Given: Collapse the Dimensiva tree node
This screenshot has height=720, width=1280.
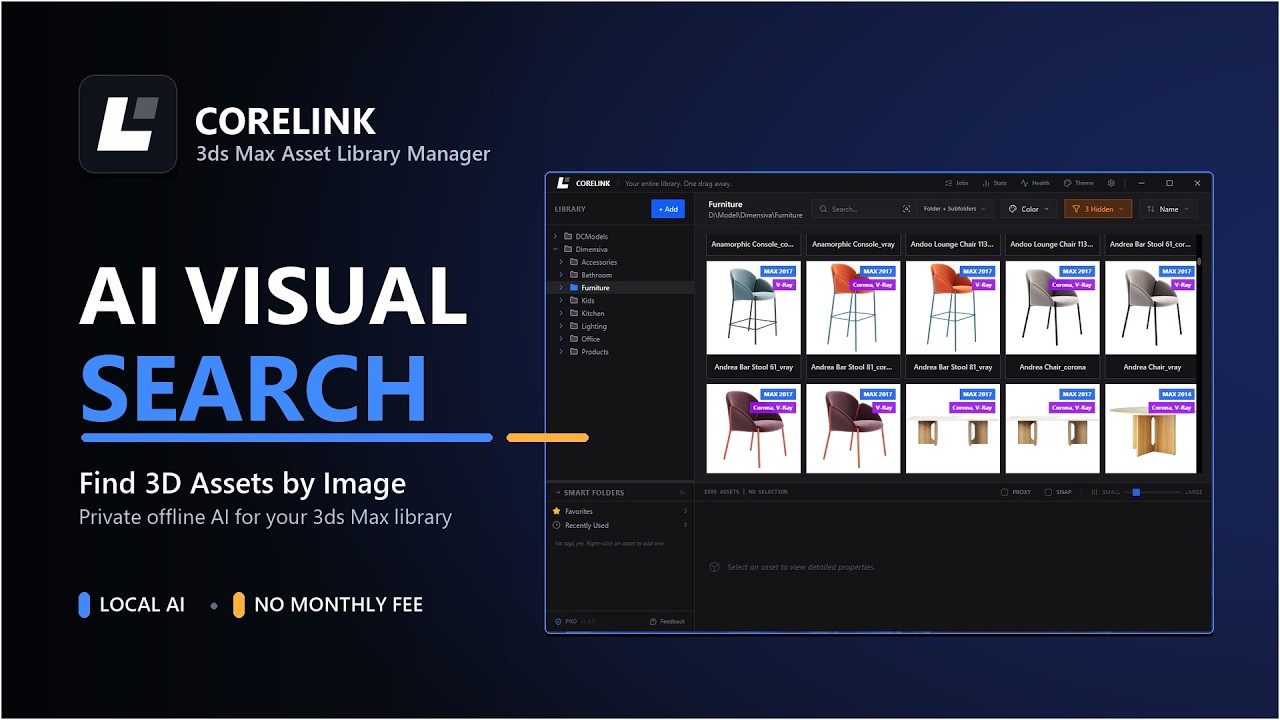Looking at the screenshot, I should [555, 249].
